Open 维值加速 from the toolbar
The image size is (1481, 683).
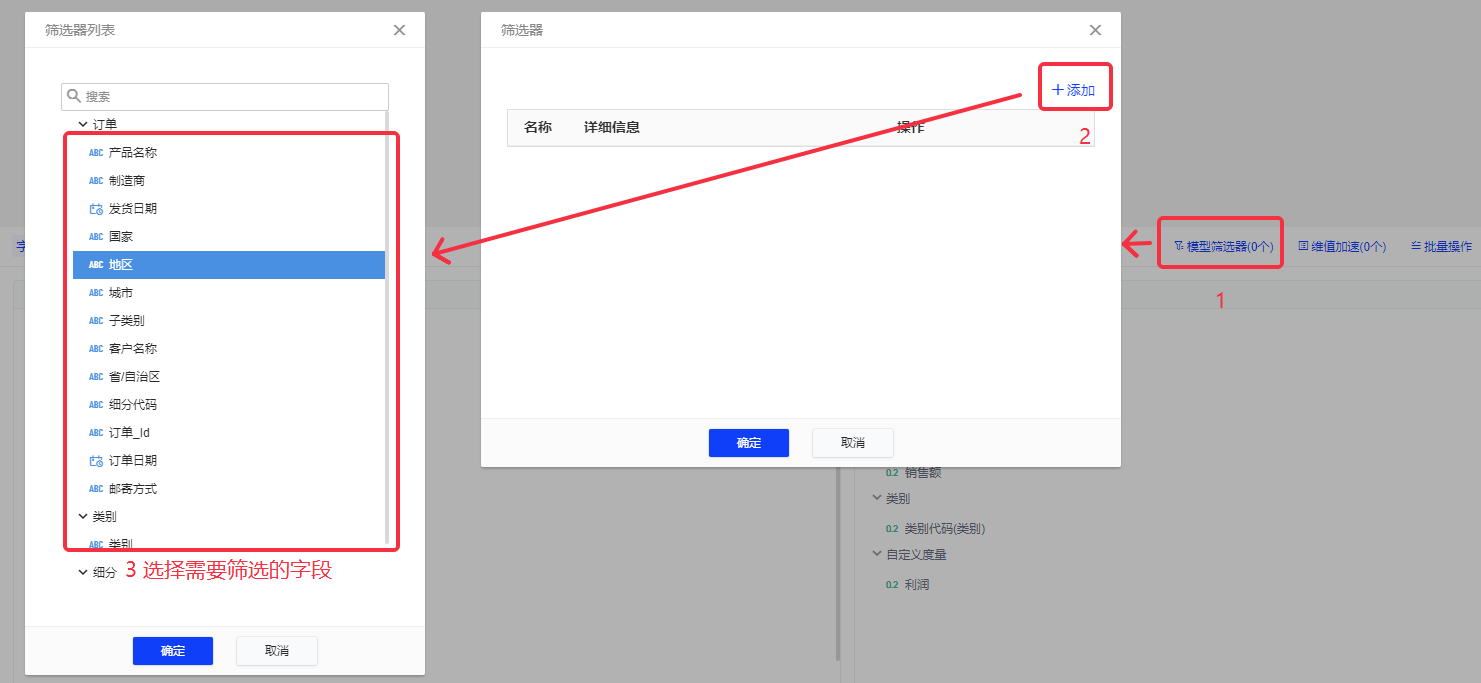pyautogui.click(x=1342, y=246)
